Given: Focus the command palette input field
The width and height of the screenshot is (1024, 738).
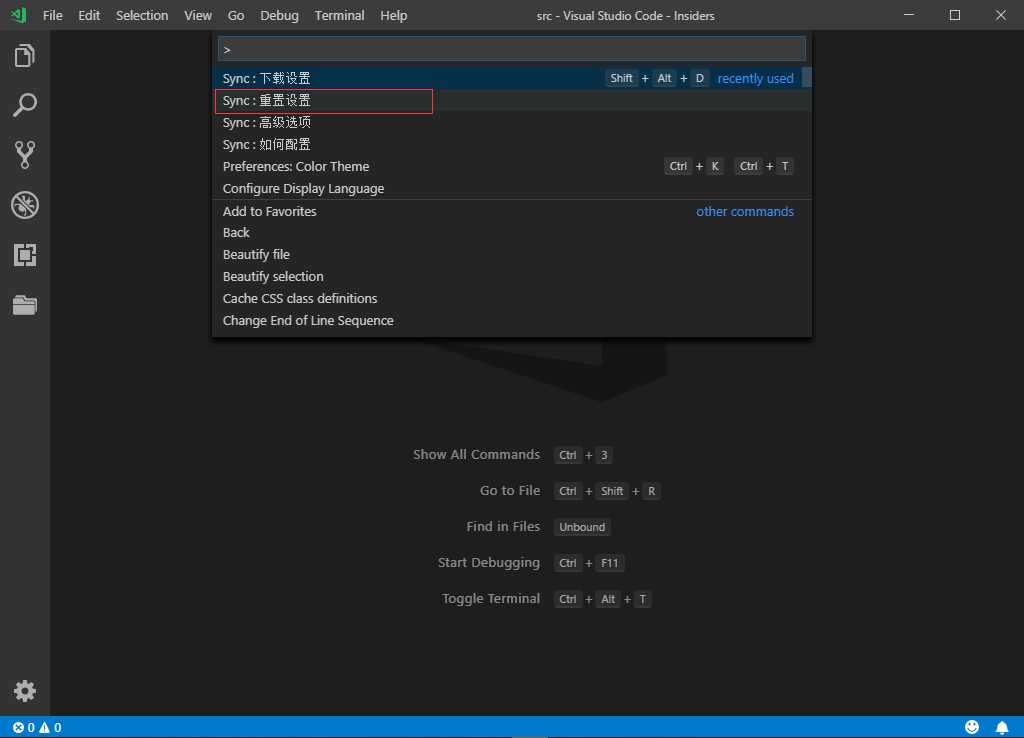Looking at the screenshot, I should (511, 49).
